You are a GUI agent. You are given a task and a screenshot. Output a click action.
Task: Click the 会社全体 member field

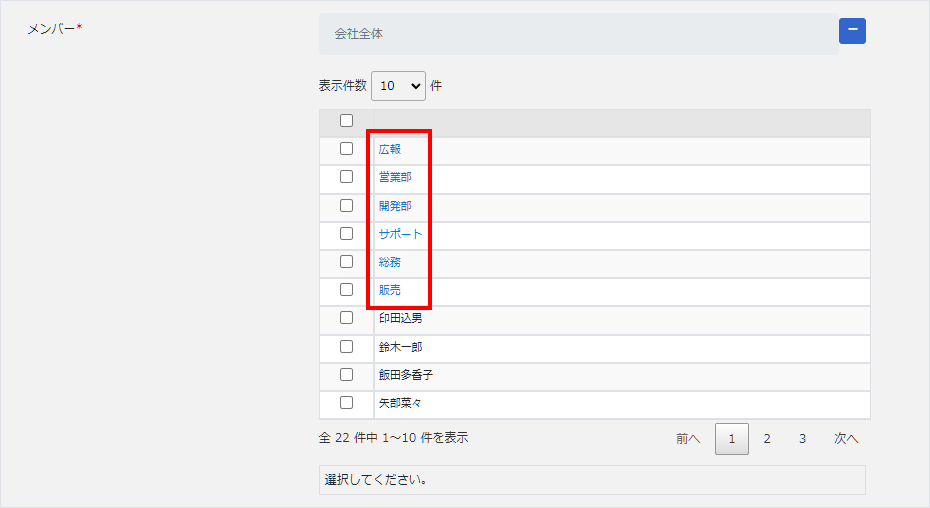tap(578, 34)
